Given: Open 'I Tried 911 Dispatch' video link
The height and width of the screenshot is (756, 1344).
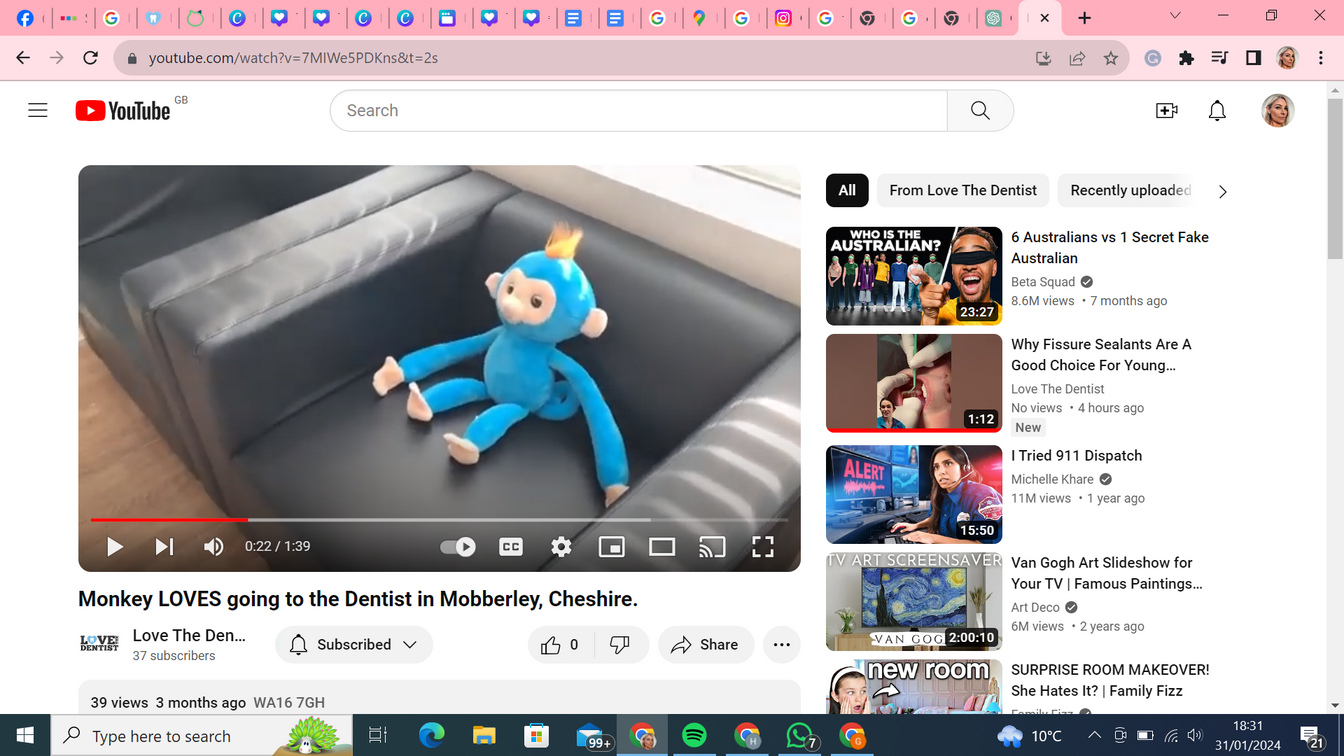Looking at the screenshot, I should 1076,456.
